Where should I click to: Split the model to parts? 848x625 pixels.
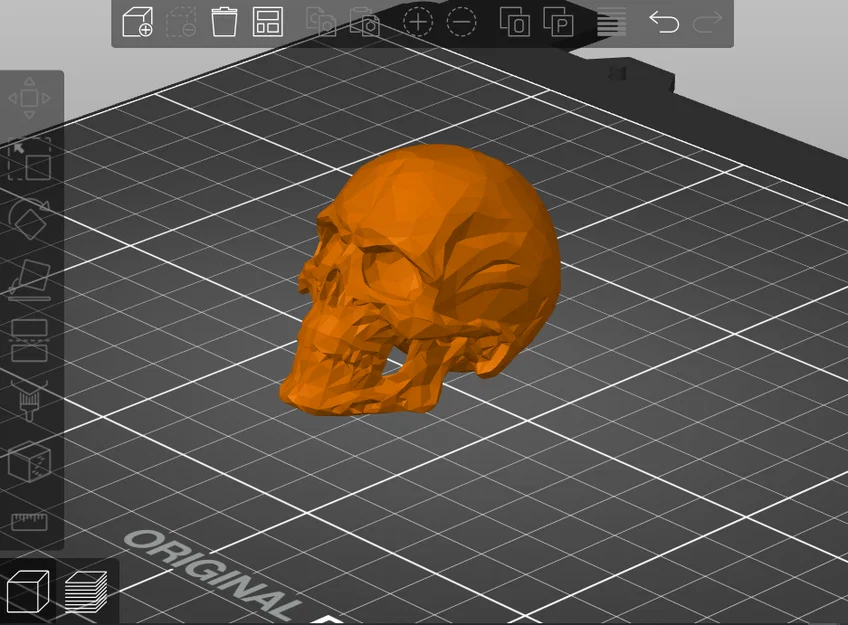pyautogui.click(x=559, y=22)
